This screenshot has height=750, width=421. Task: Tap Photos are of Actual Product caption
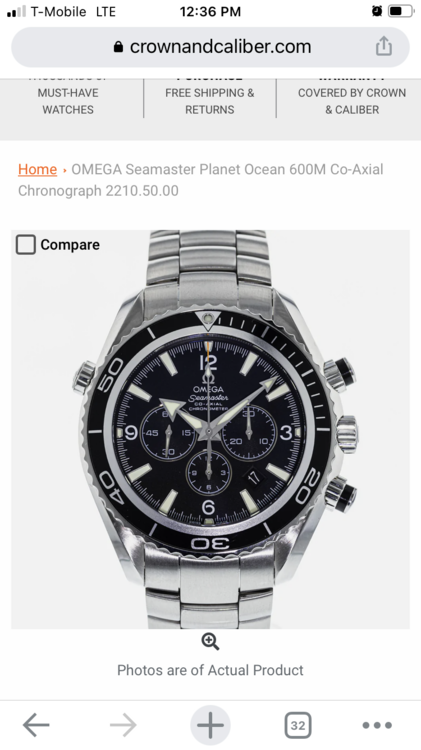[210, 670]
